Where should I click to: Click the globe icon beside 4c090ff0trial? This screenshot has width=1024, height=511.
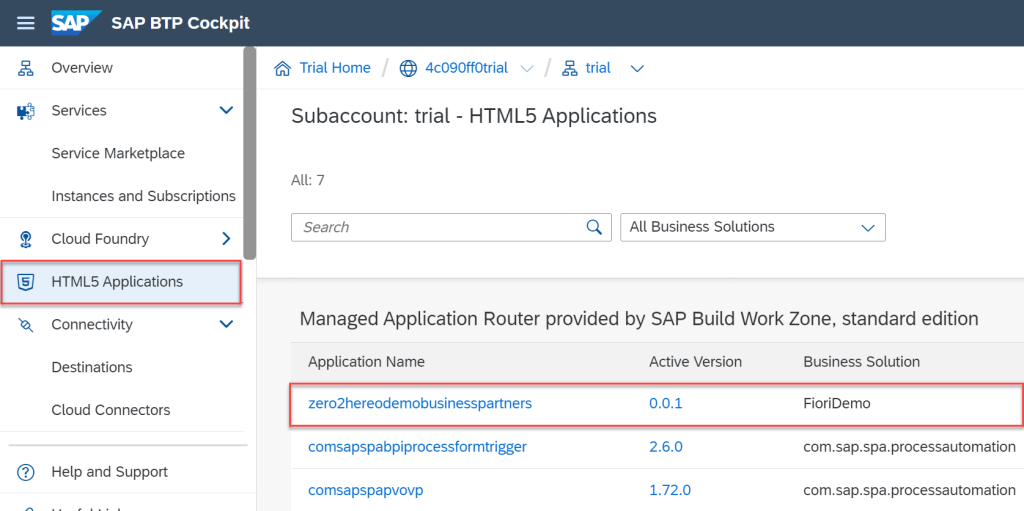[x=408, y=68]
